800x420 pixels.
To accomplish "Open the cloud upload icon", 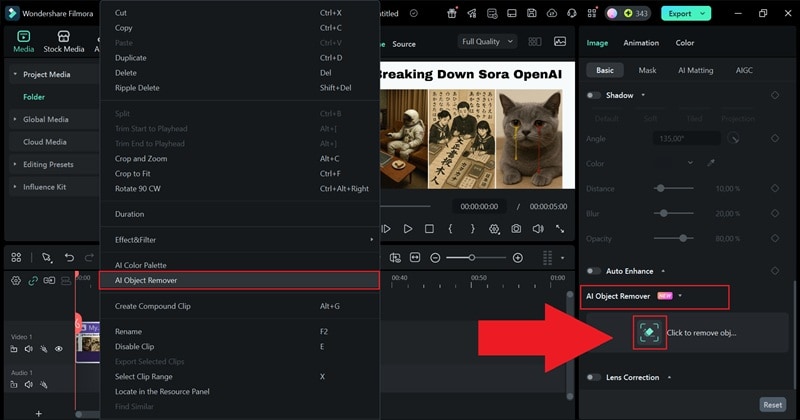I will [x=552, y=13].
